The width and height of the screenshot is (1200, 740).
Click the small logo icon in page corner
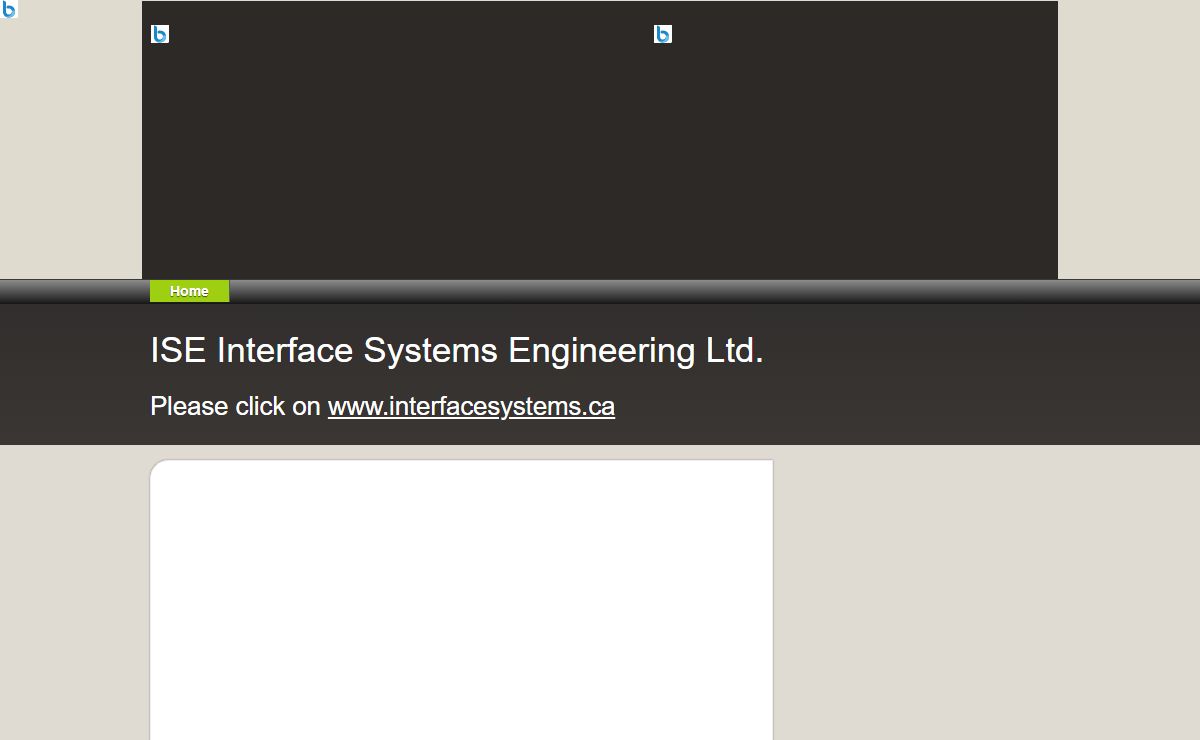pos(9,9)
